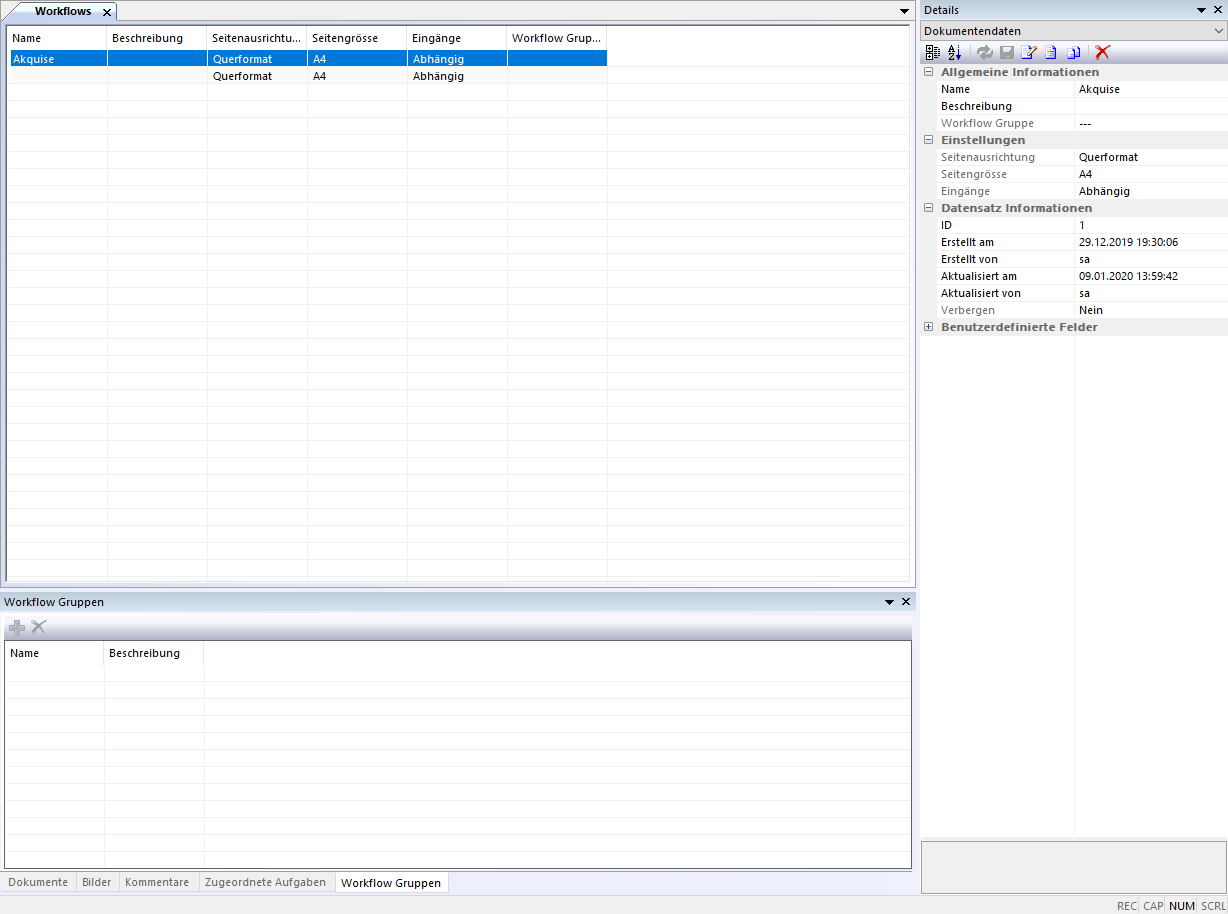Open the Dokumentendaten dropdown
Image resolution: width=1228 pixels, height=914 pixels.
pyautogui.click(x=1218, y=31)
